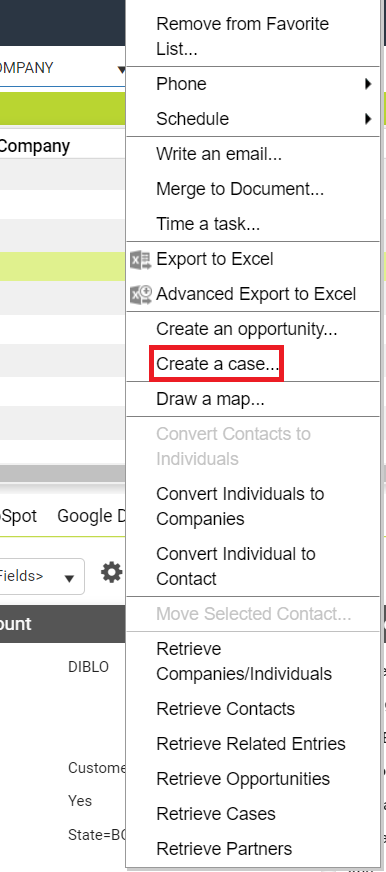Choose Draw a map option
386x872 pixels.
pos(210,399)
